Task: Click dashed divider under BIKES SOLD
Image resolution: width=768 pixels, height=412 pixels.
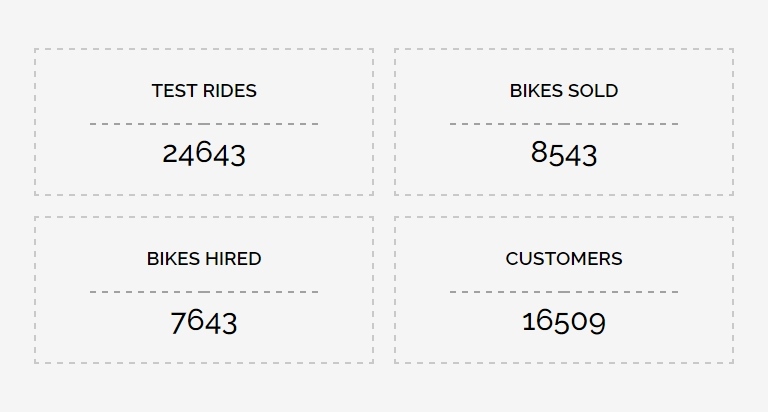Action: [564, 124]
